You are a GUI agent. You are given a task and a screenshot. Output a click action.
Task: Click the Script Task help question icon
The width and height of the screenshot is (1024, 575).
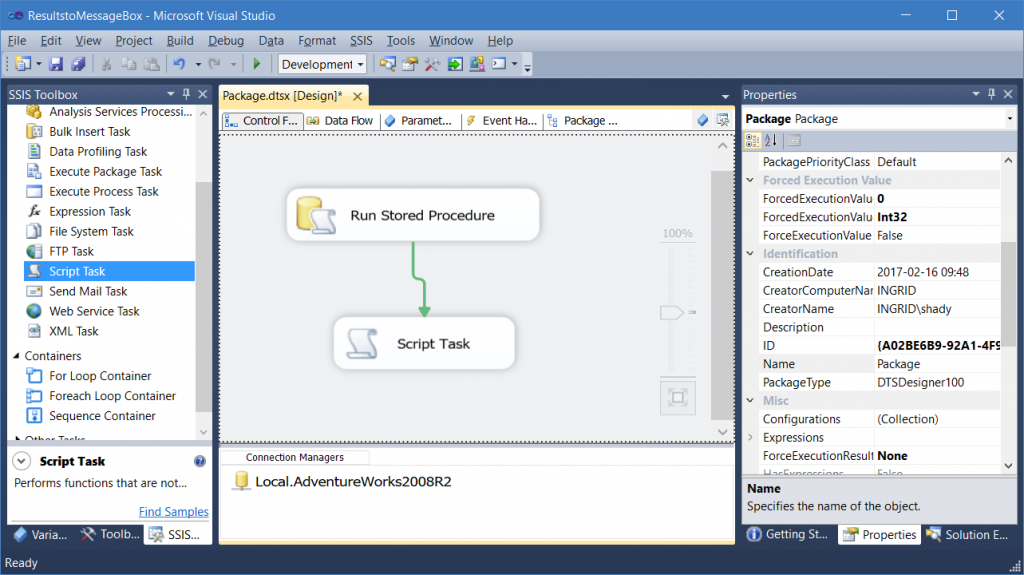[x=200, y=461]
